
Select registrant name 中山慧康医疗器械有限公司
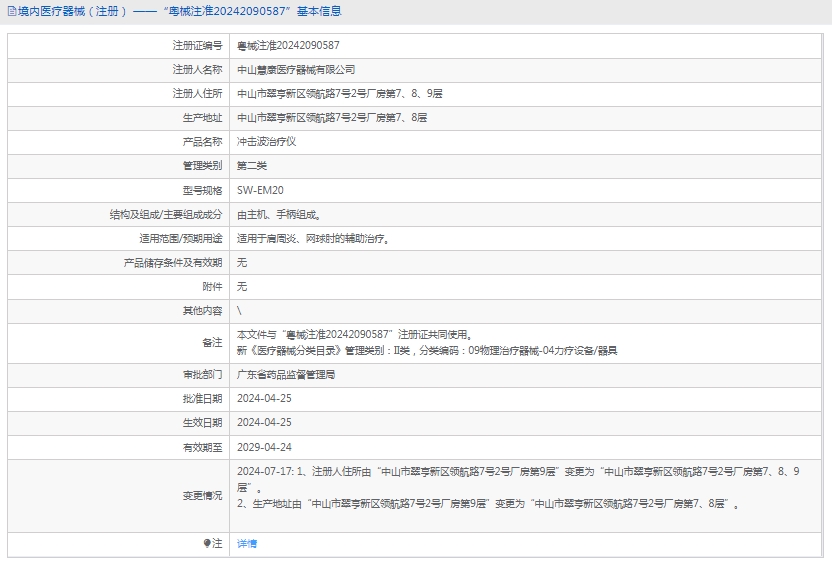click(296, 70)
